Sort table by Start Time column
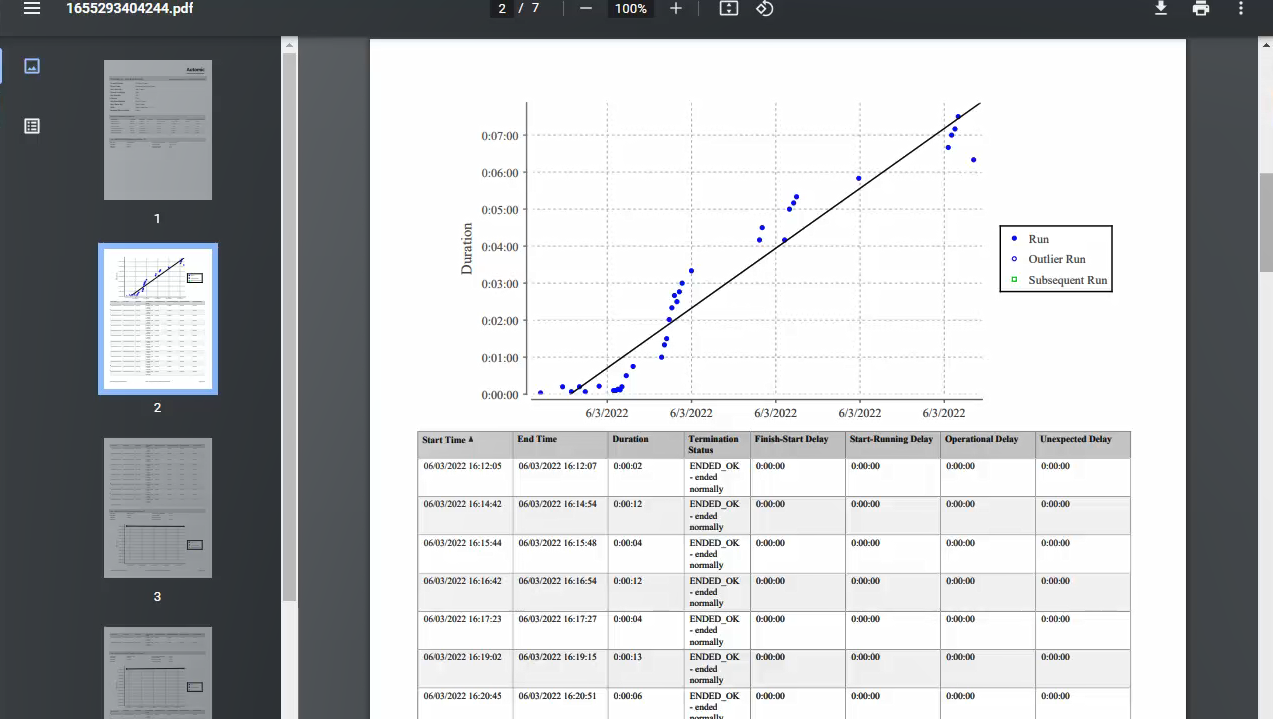 (448, 439)
